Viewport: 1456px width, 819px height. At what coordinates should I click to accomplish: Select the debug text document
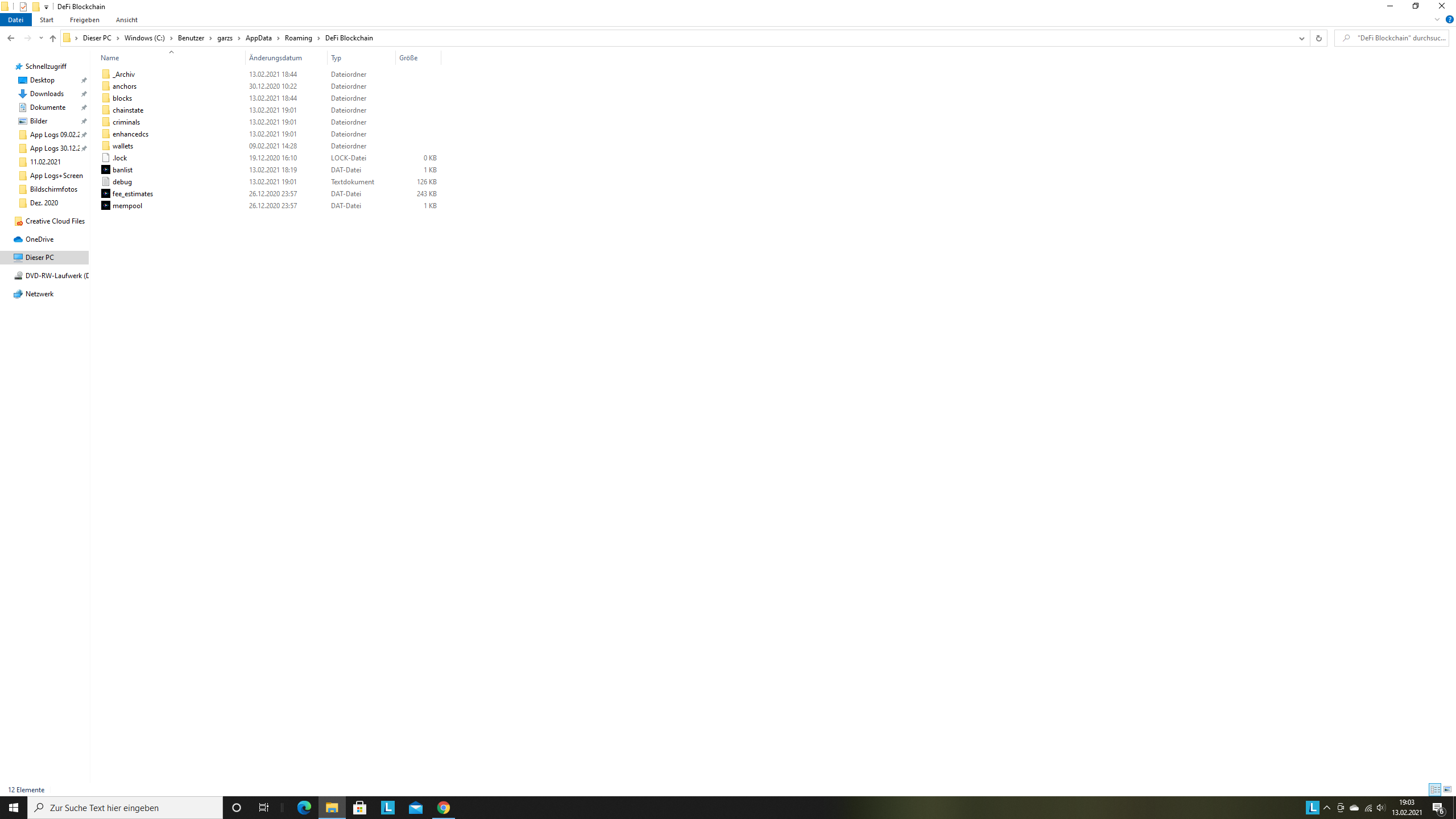click(x=122, y=181)
